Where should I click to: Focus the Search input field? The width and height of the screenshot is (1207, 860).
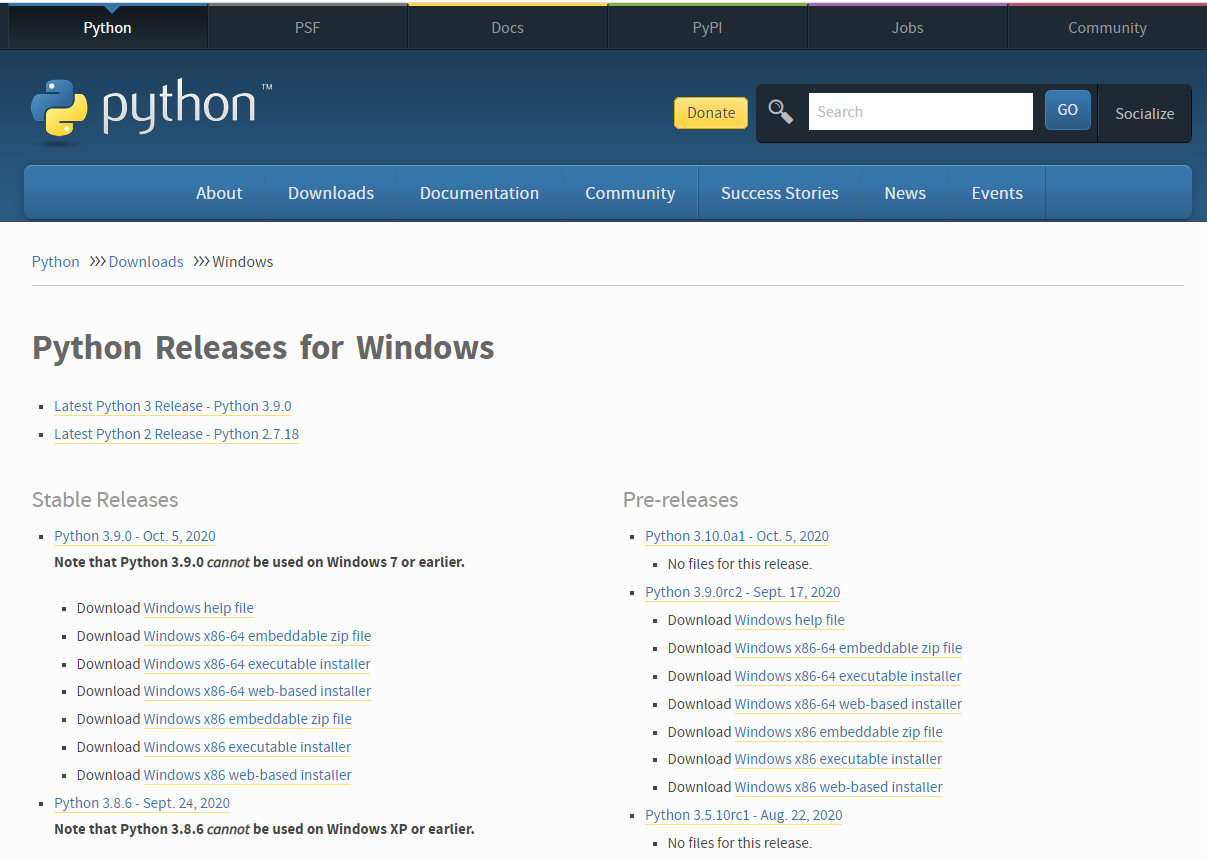pyautogui.click(x=920, y=112)
